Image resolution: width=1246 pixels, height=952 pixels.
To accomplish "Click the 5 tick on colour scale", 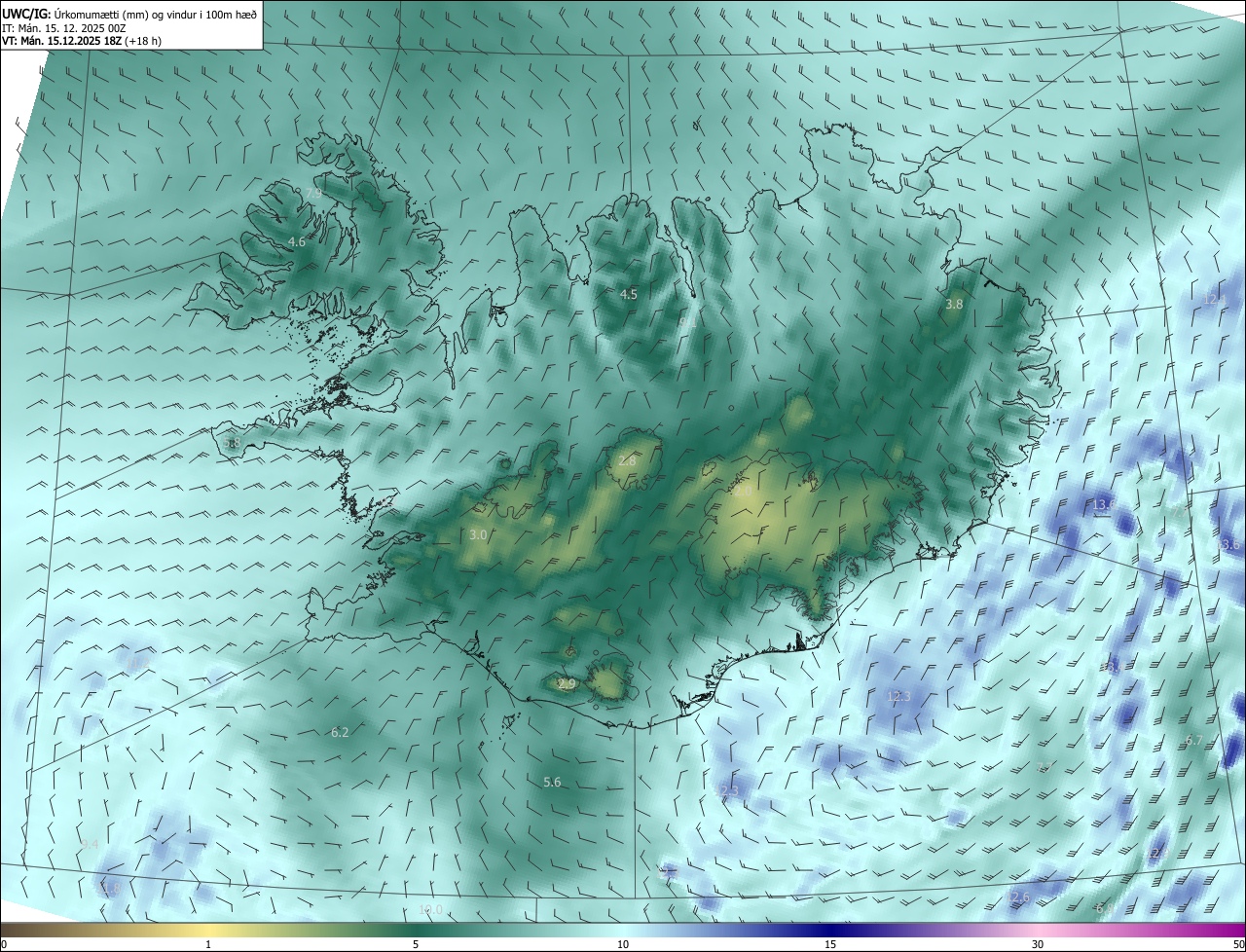I will pos(416,944).
